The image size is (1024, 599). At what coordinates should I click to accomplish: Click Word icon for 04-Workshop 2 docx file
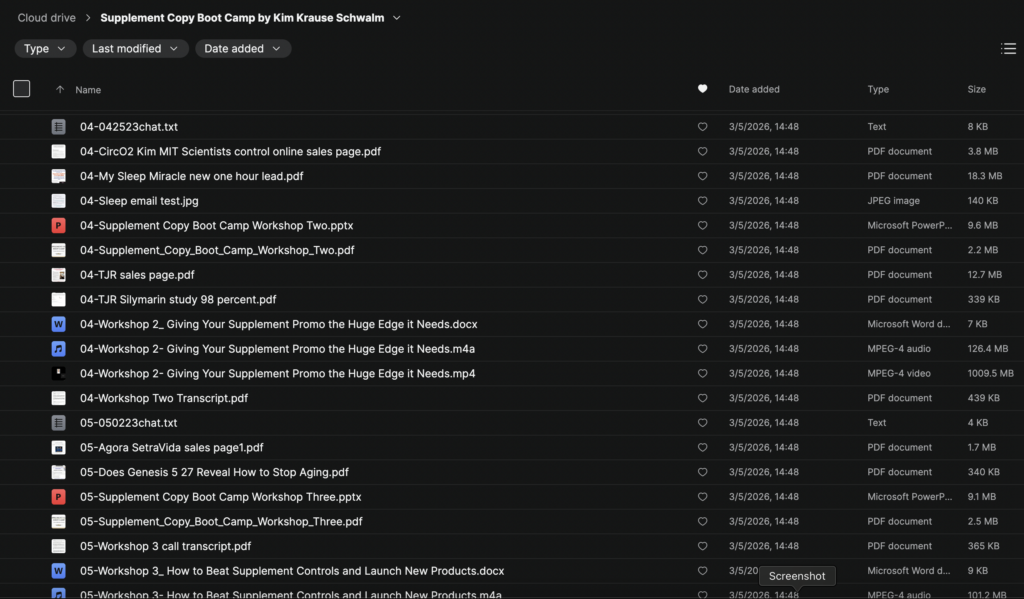[x=58, y=324]
